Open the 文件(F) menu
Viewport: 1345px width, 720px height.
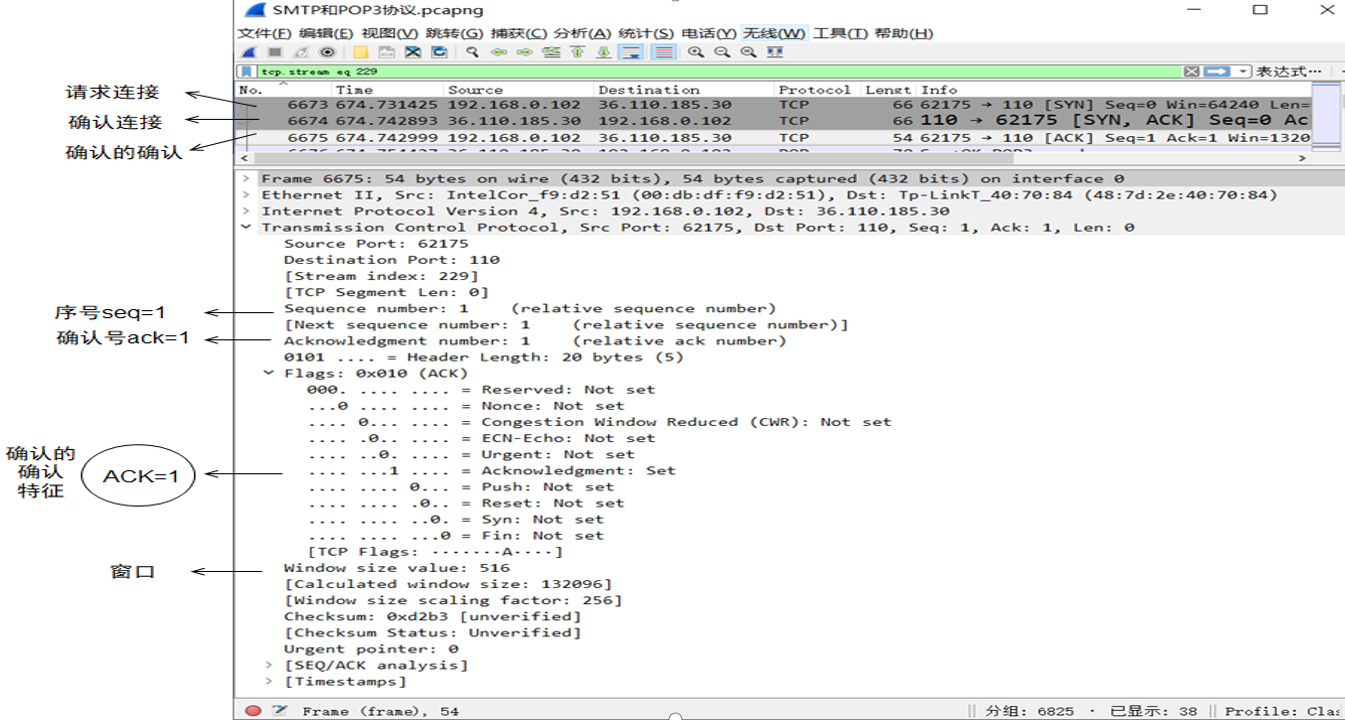(264, 33)
